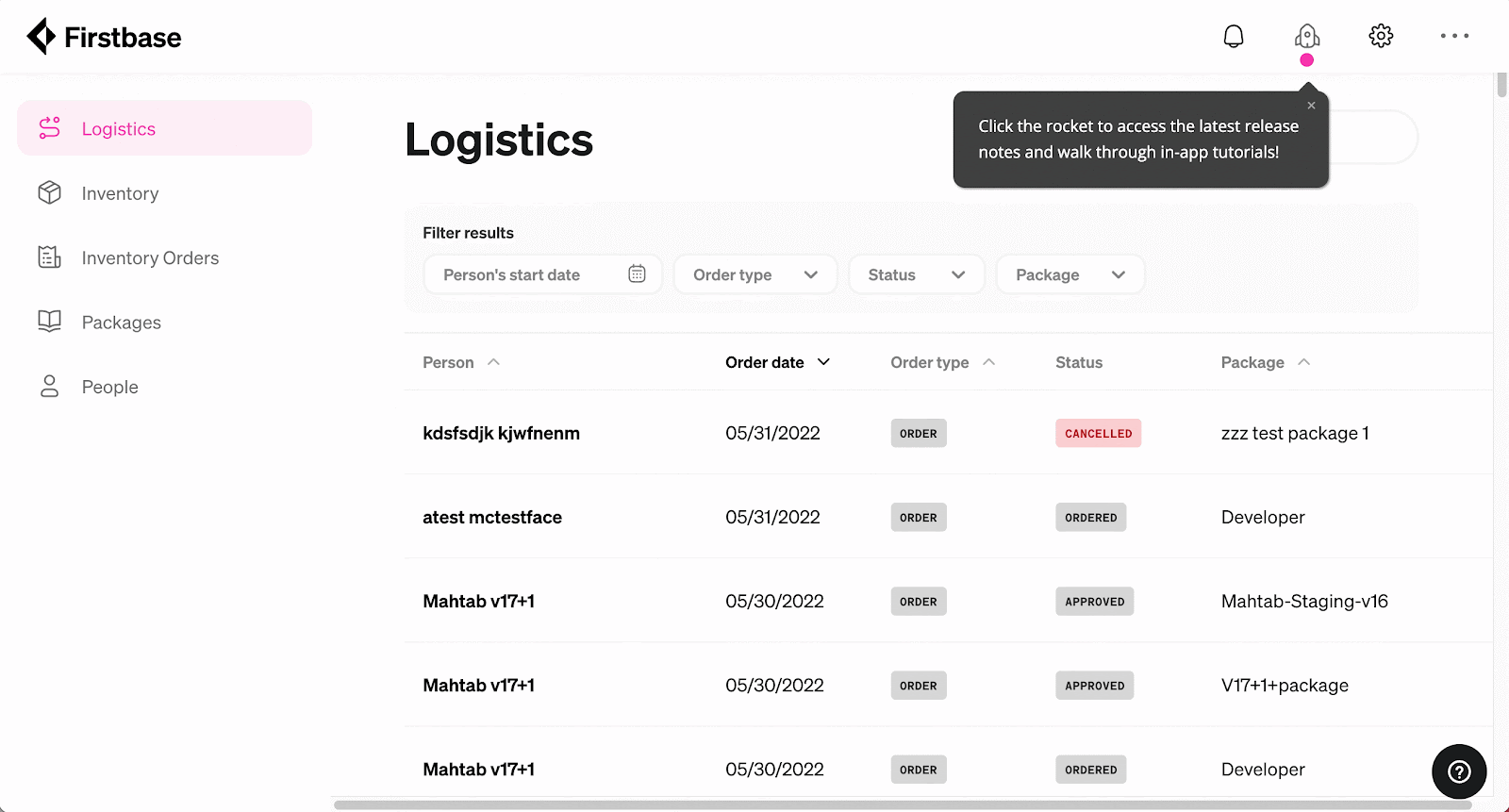Select Mahtab-Staging-v16 package cell

pos(1304,601)
